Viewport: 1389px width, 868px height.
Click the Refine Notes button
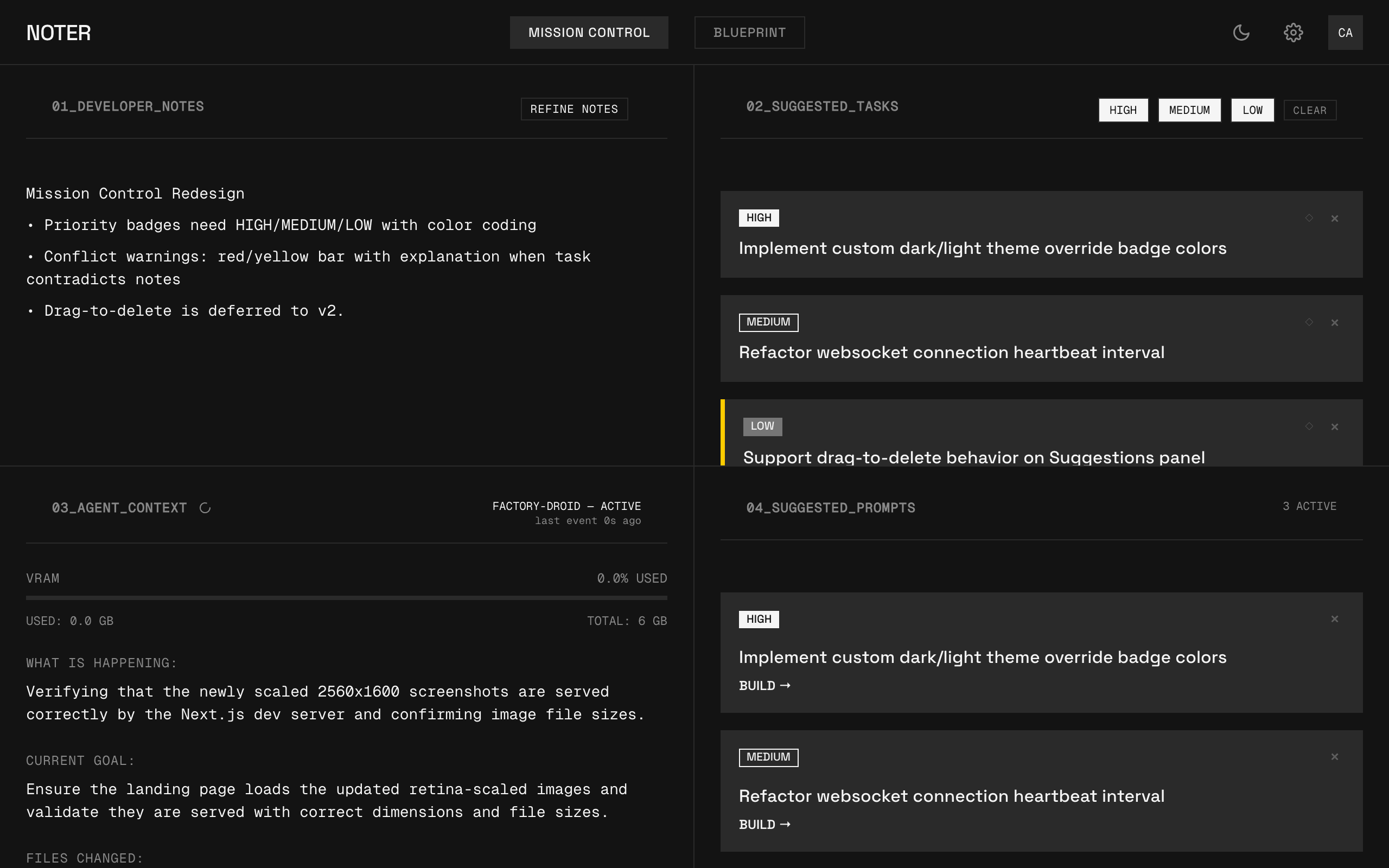pos(574,109)
